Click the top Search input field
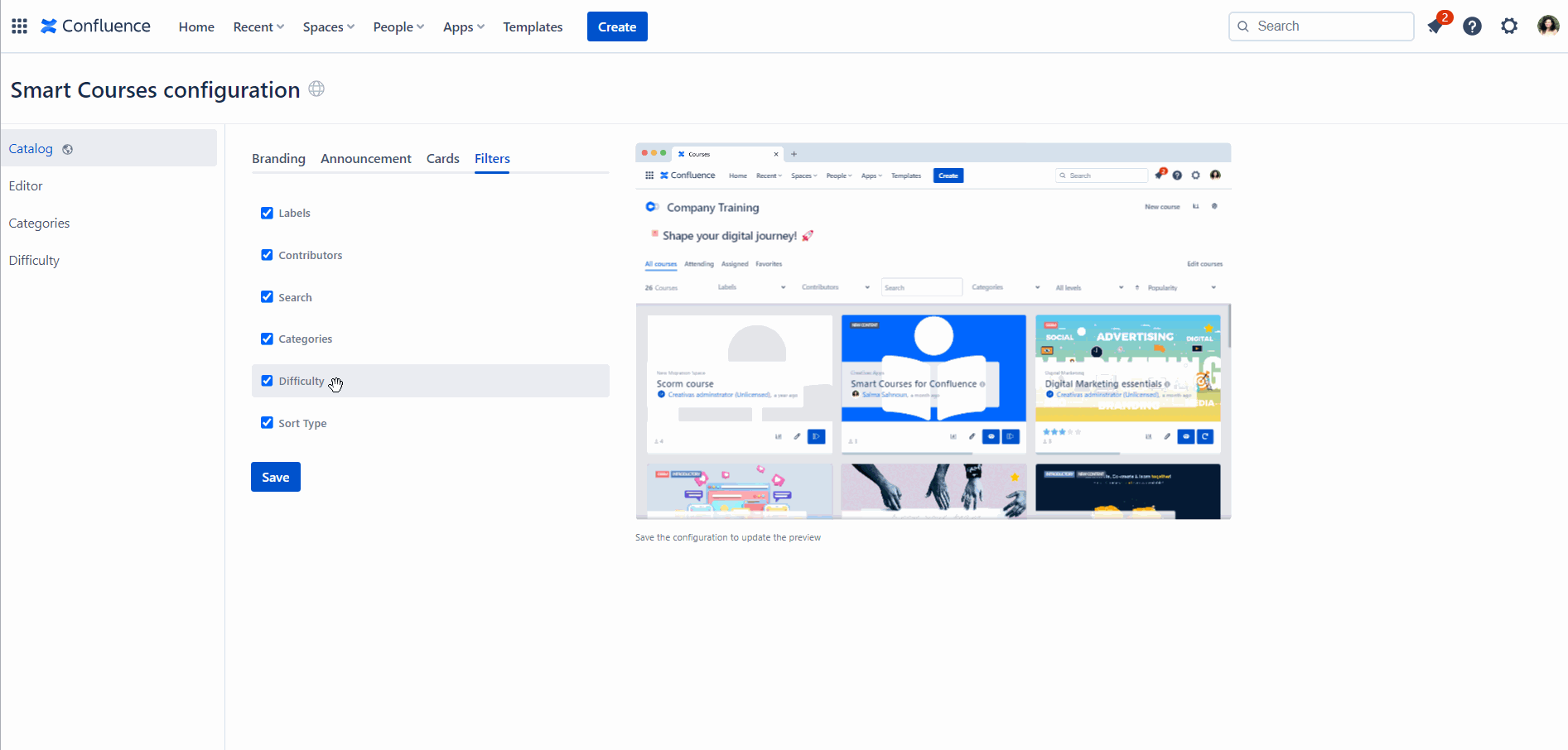Viewport: 1568px width, 750px height. 1330,26
